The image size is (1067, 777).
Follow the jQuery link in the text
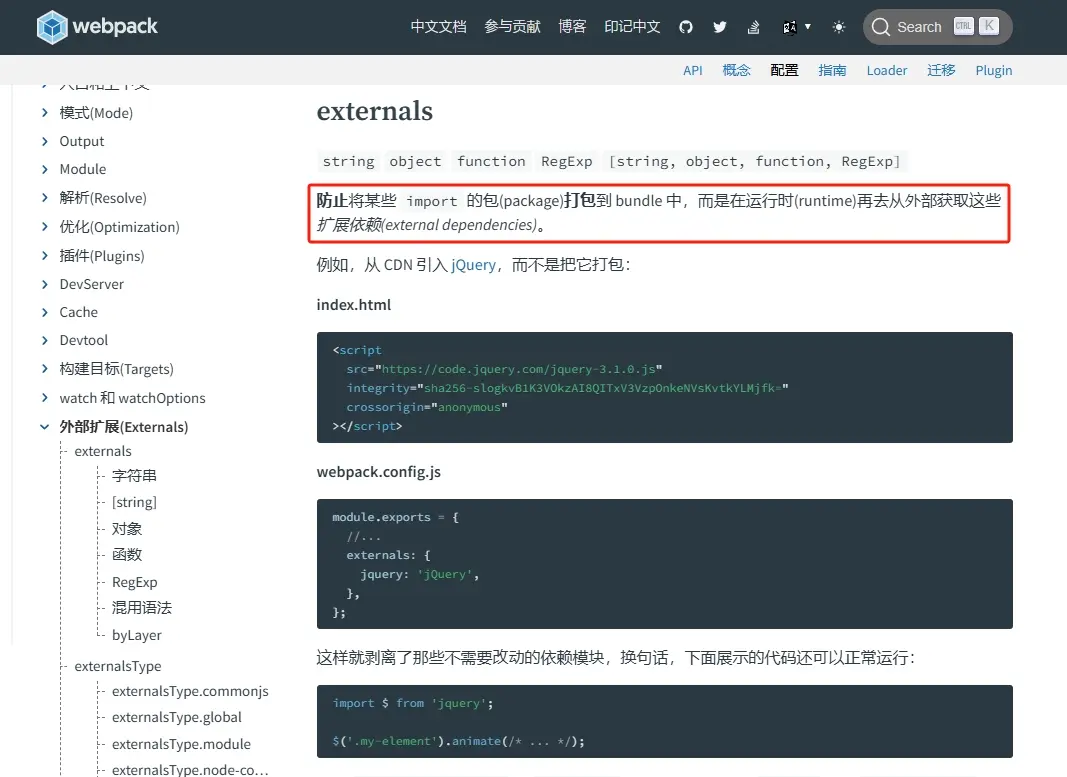tap(473, 265)
